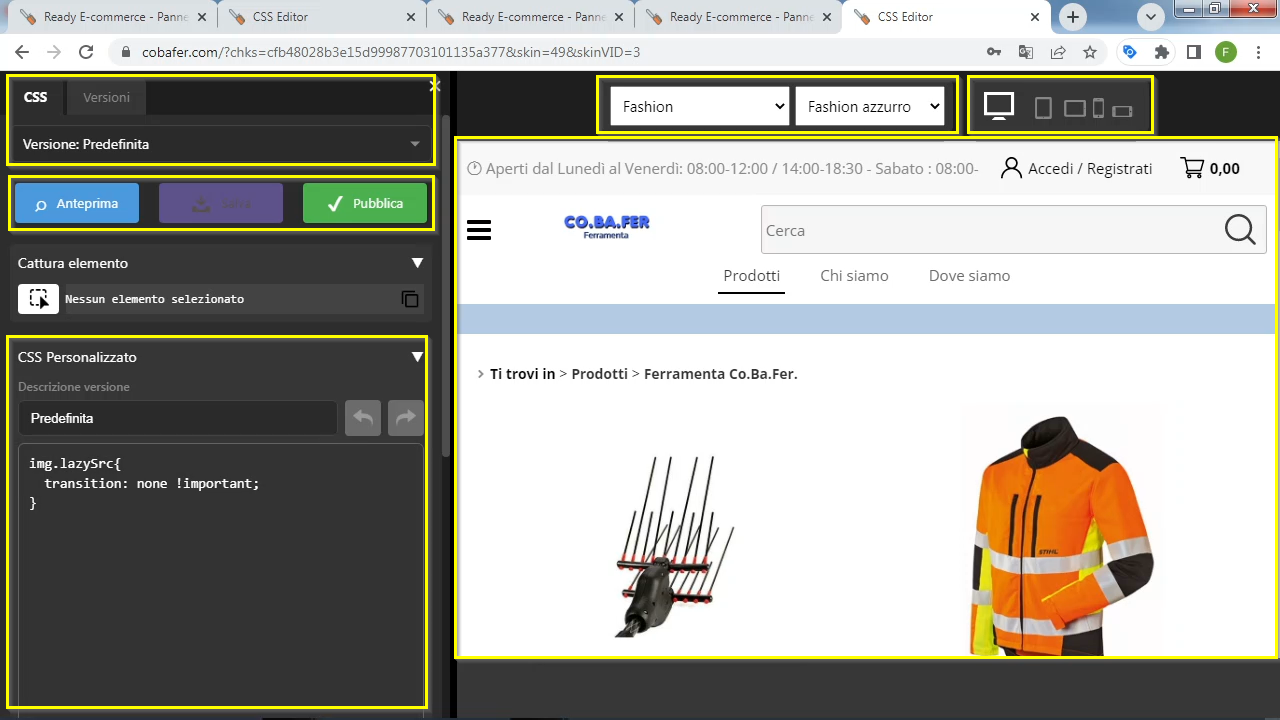
Task: Click the green Pubblica button
Action: (365, 203)
